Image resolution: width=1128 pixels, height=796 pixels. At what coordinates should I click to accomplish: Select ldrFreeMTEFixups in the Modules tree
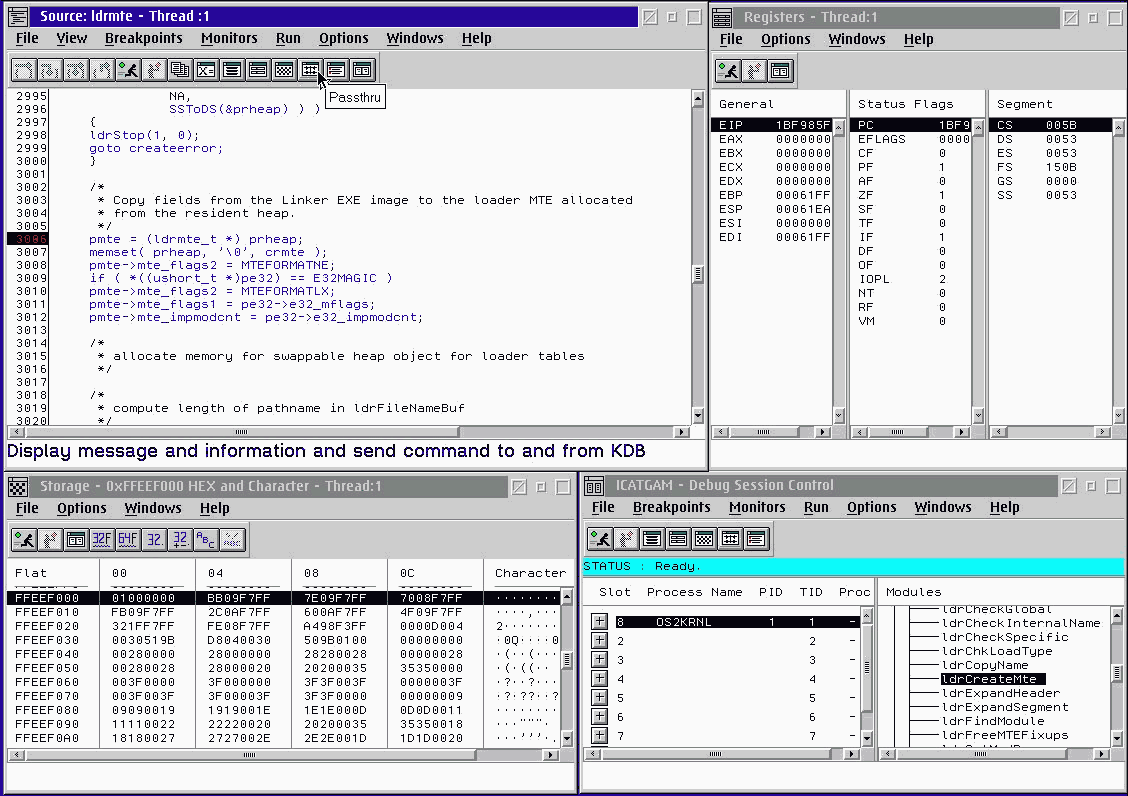1005,735
